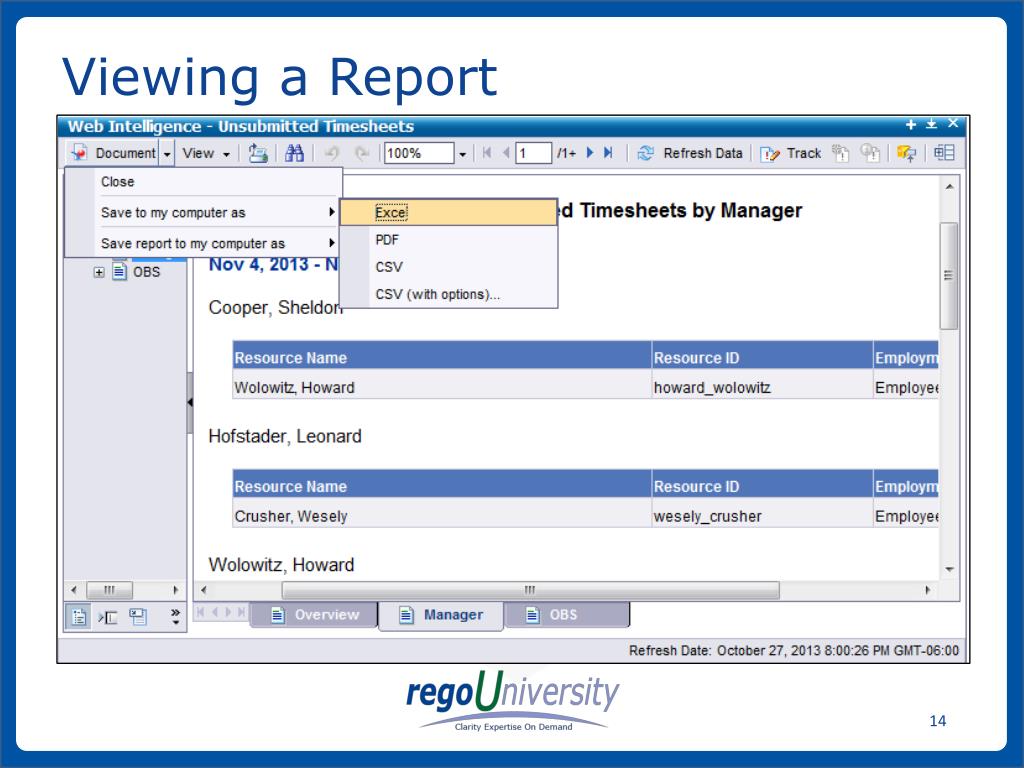Click tab strip scroll-left arrow

[215, 612]
